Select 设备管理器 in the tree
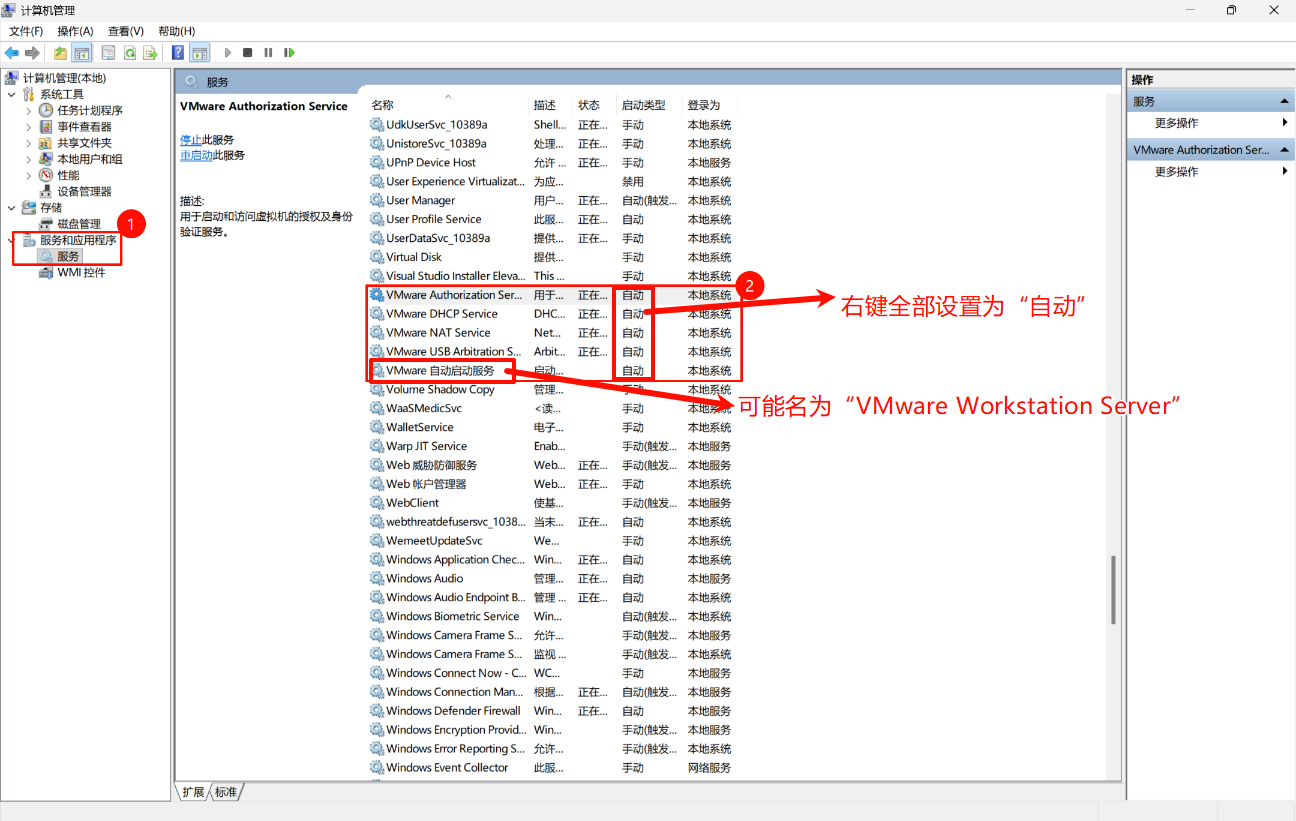 84,191
